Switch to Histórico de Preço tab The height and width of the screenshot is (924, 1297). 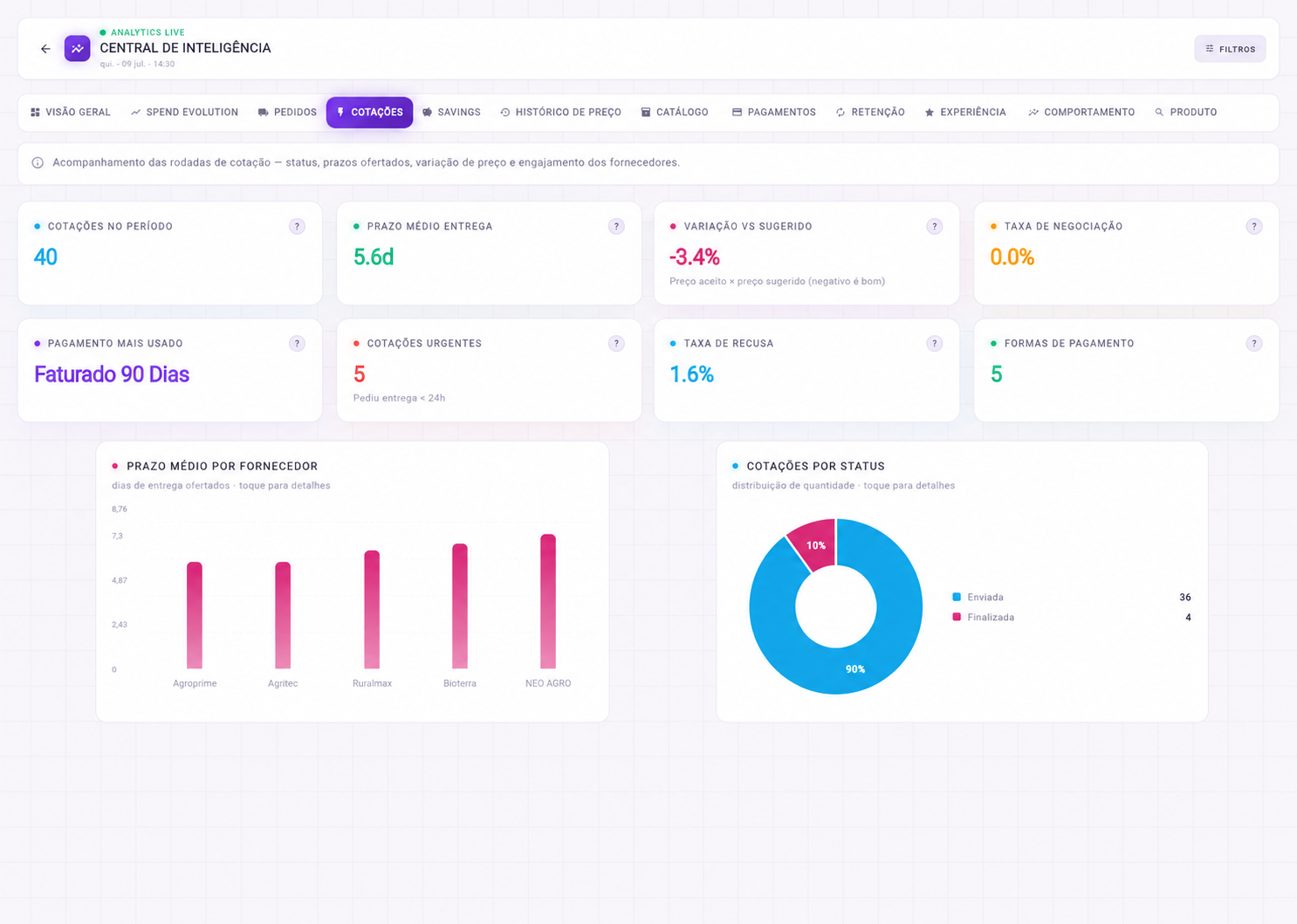click(x=560, y=113)
